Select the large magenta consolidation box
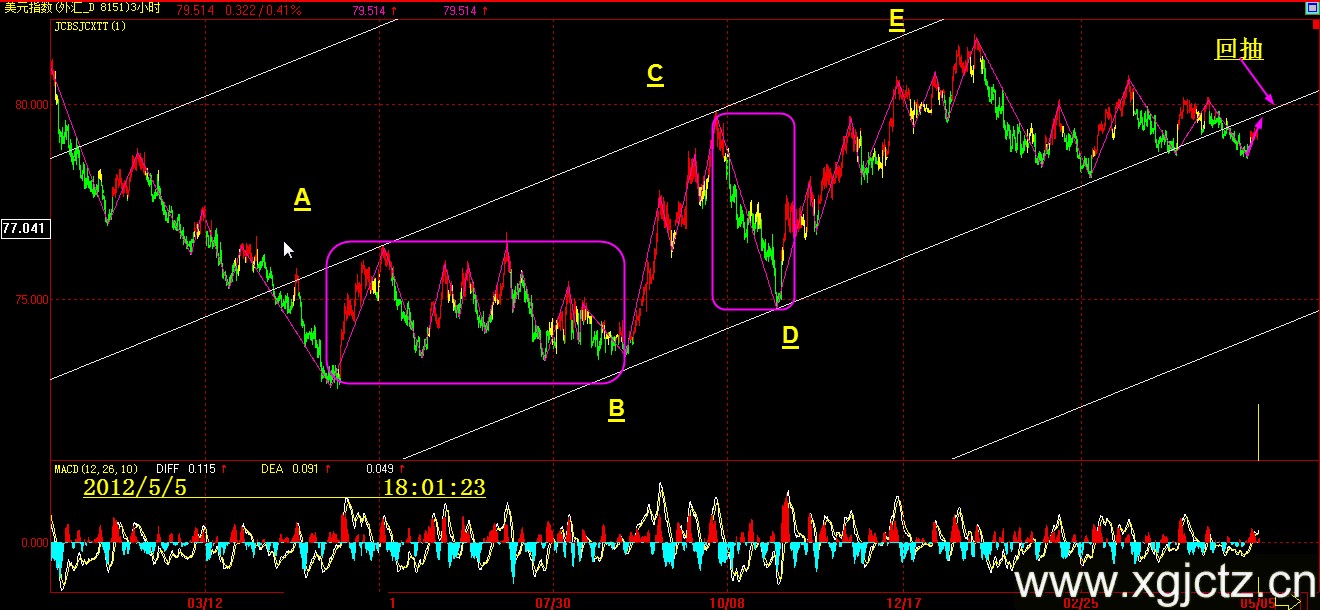The height and width of the screenshot is (610, 1320). (x=475, y=243)
